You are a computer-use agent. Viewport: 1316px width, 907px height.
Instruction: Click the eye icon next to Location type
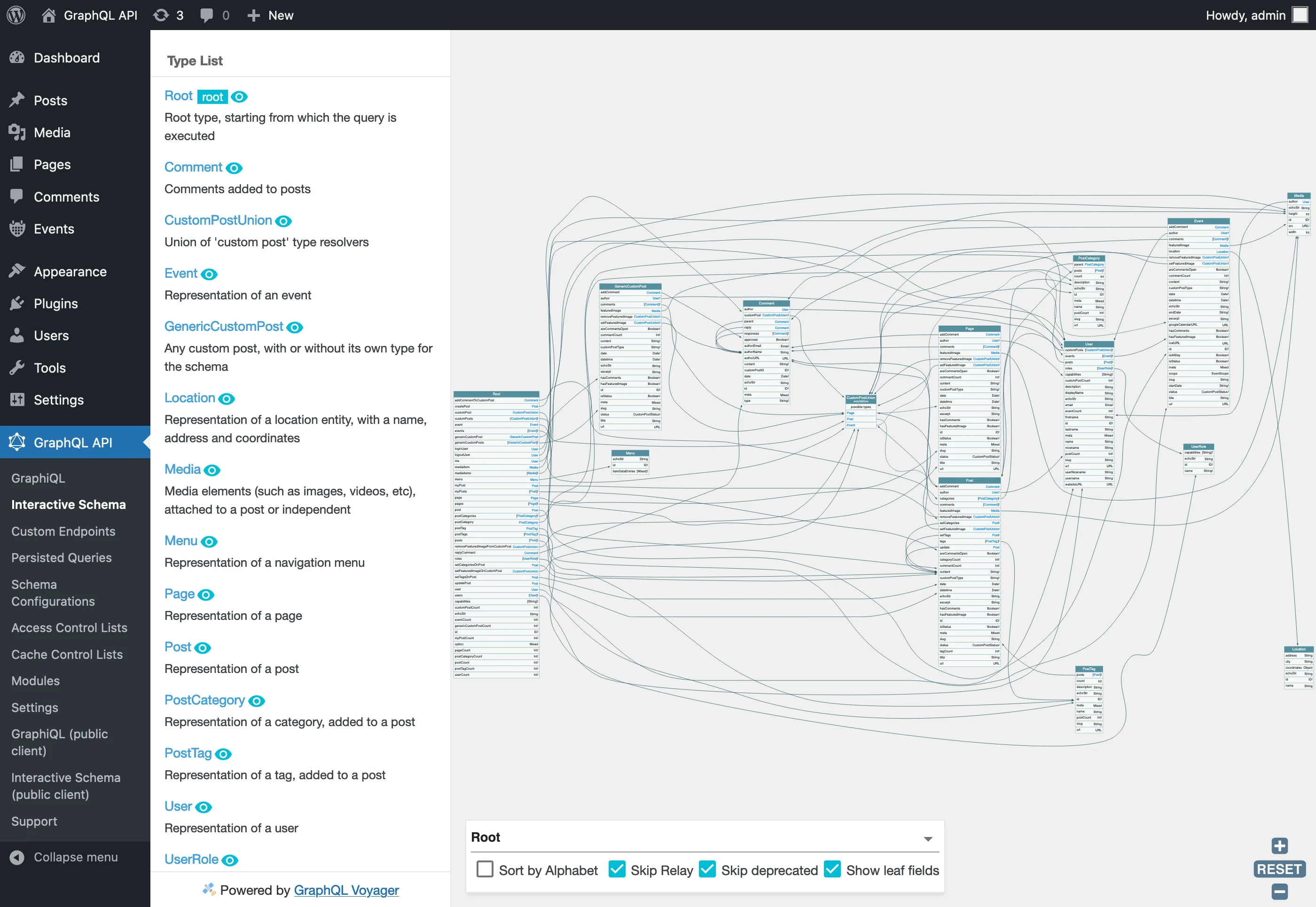(227, 399)
